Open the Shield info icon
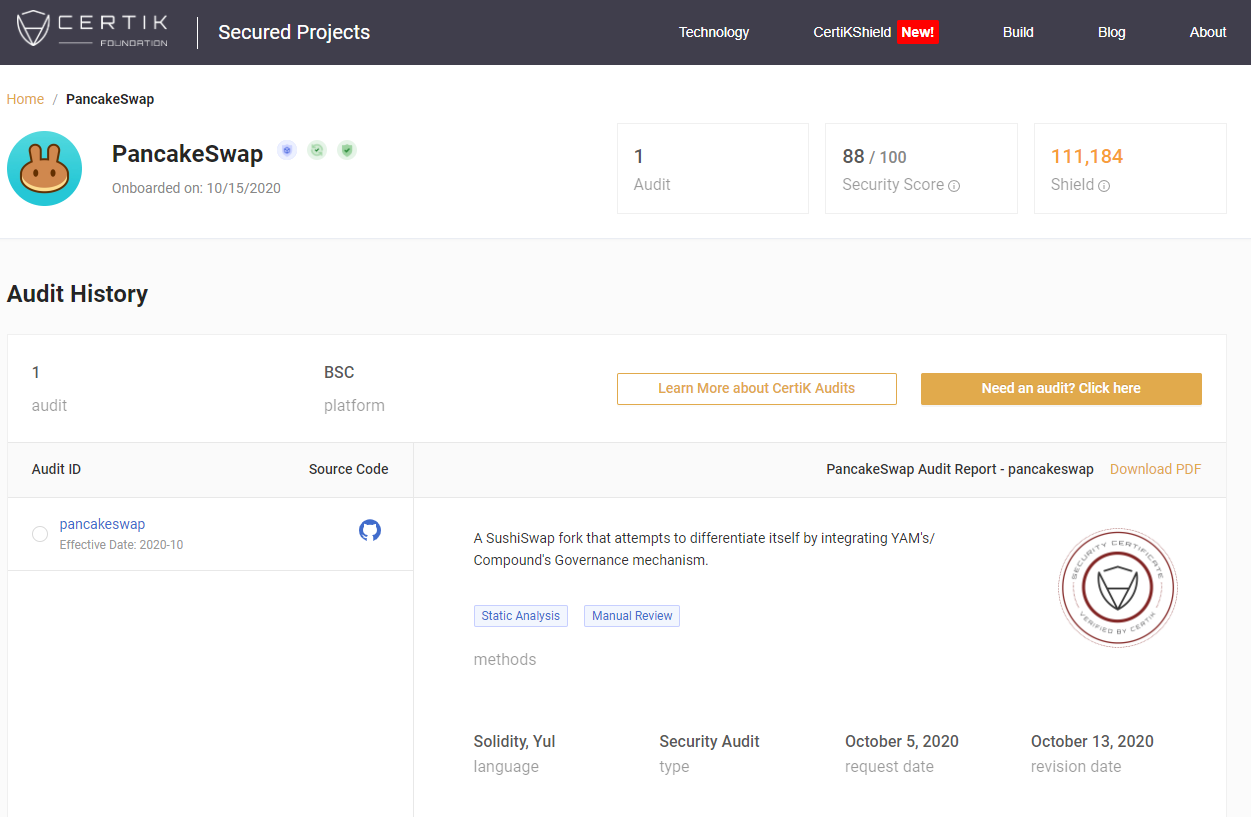Viewport: 1251px width, 817px height. 1104,186
